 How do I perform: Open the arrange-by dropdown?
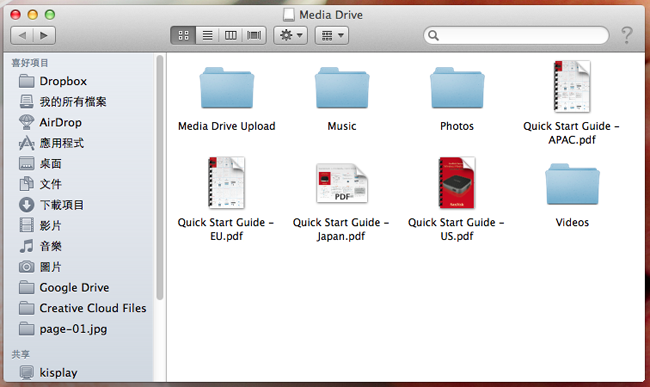tap(332, 35)
